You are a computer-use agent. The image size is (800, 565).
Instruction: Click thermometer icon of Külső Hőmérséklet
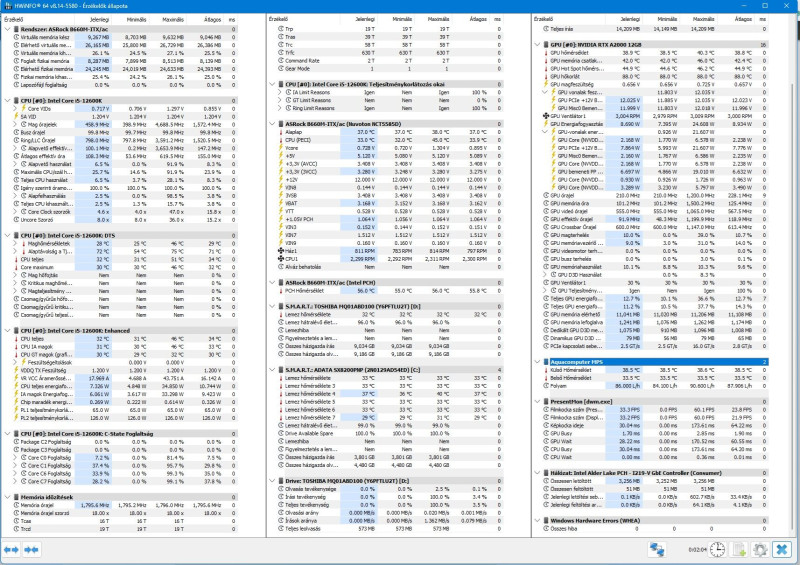click(546, 370)
